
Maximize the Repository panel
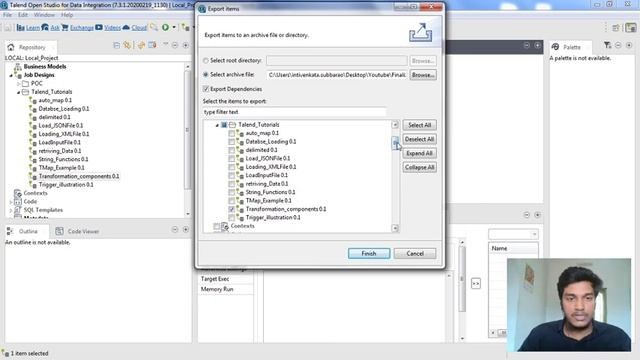(186, 45)
